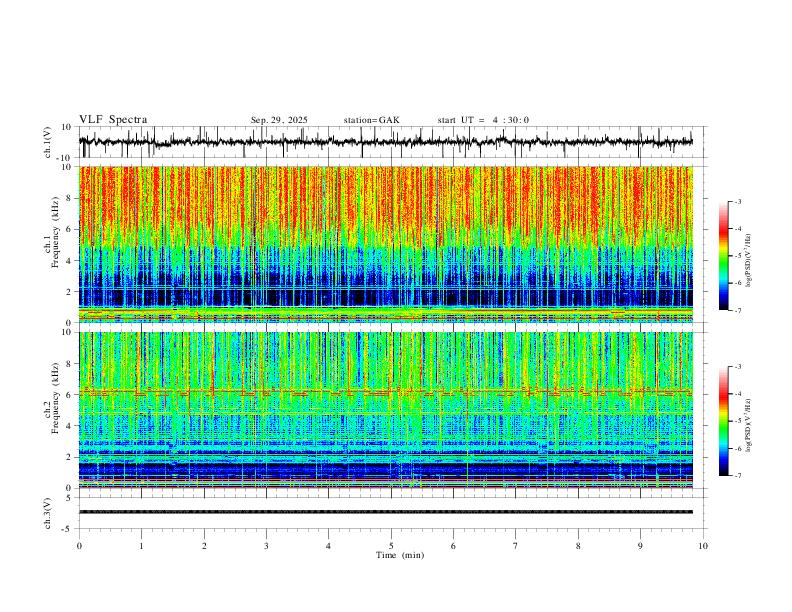
Task: Click the ch.3 voltage trace panel
Action: [x=391, y=513]
